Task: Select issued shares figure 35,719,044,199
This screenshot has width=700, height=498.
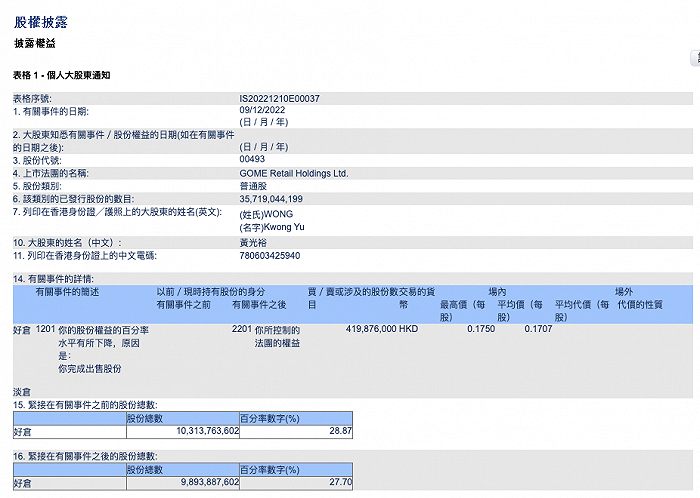Action: coord(271,199)
